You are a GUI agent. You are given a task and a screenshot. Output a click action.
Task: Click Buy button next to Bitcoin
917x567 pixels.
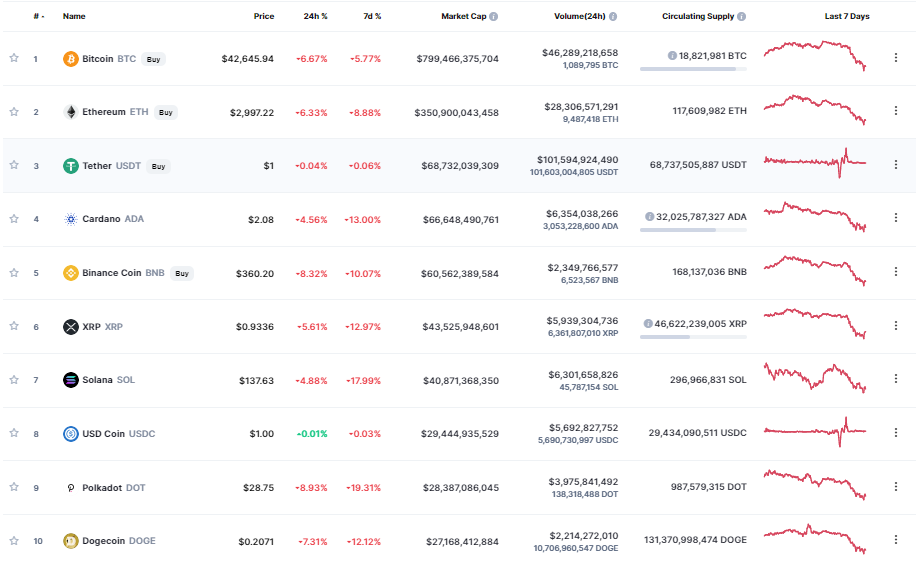pyautogui.click(x=153, y=59)
